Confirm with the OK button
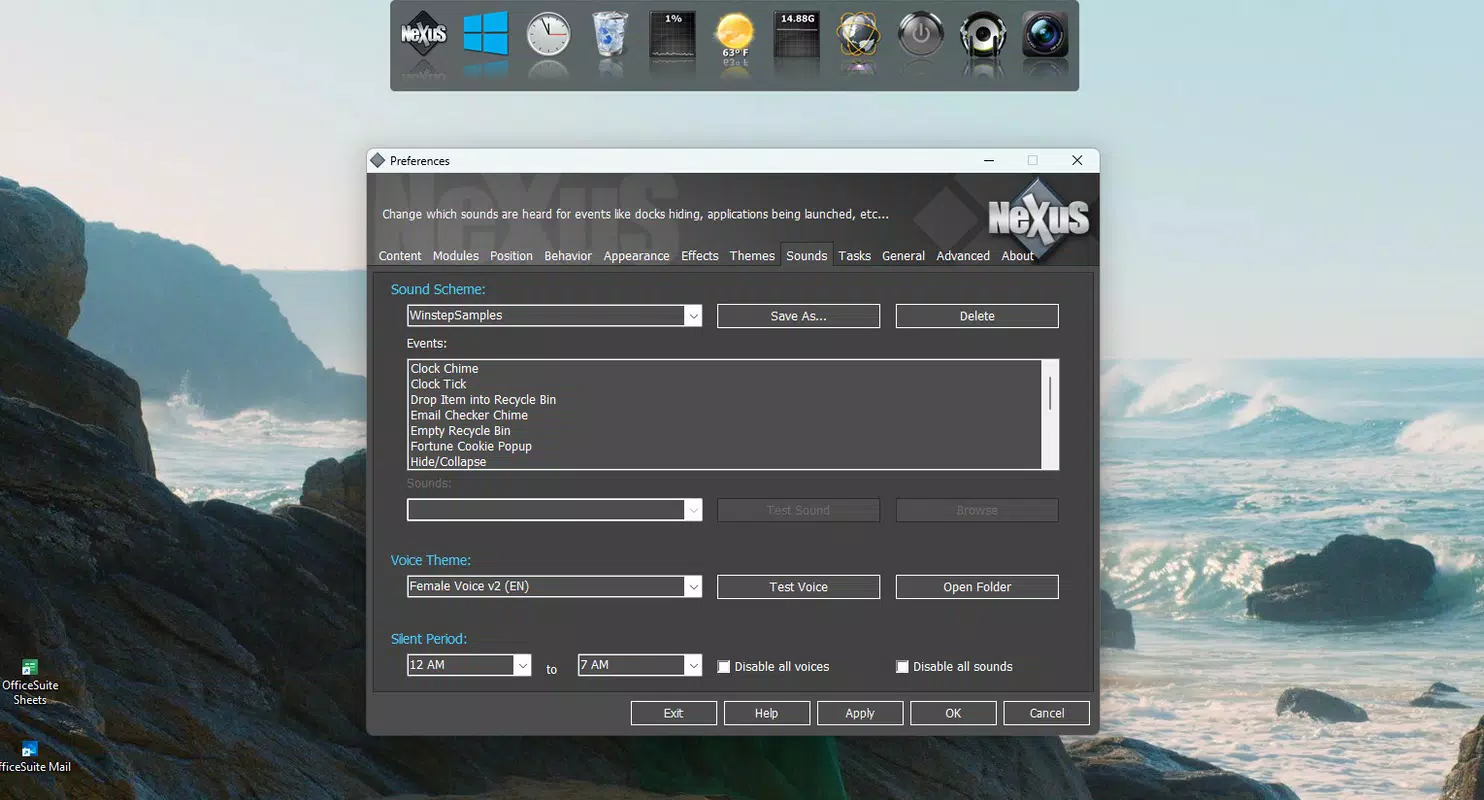1484x800 pixels. point(953,713)
